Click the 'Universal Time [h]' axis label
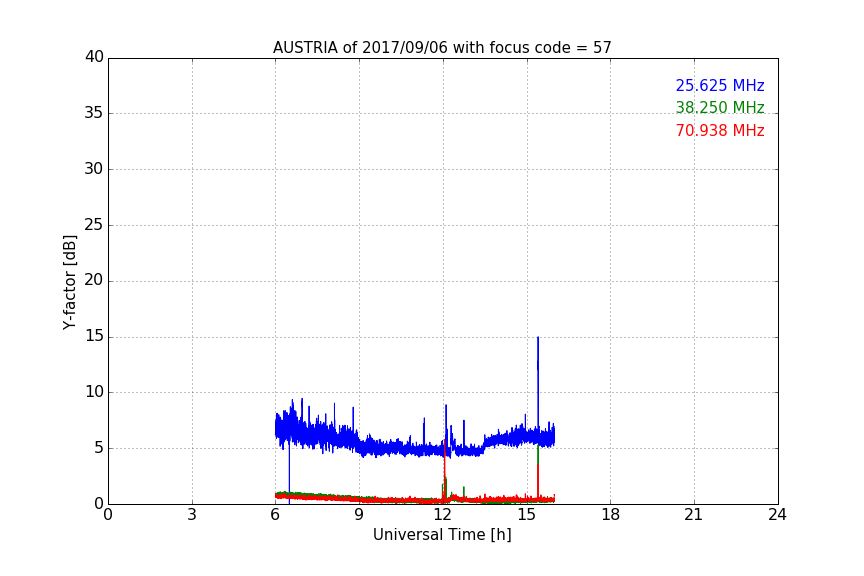 click(x=442, y=535)
